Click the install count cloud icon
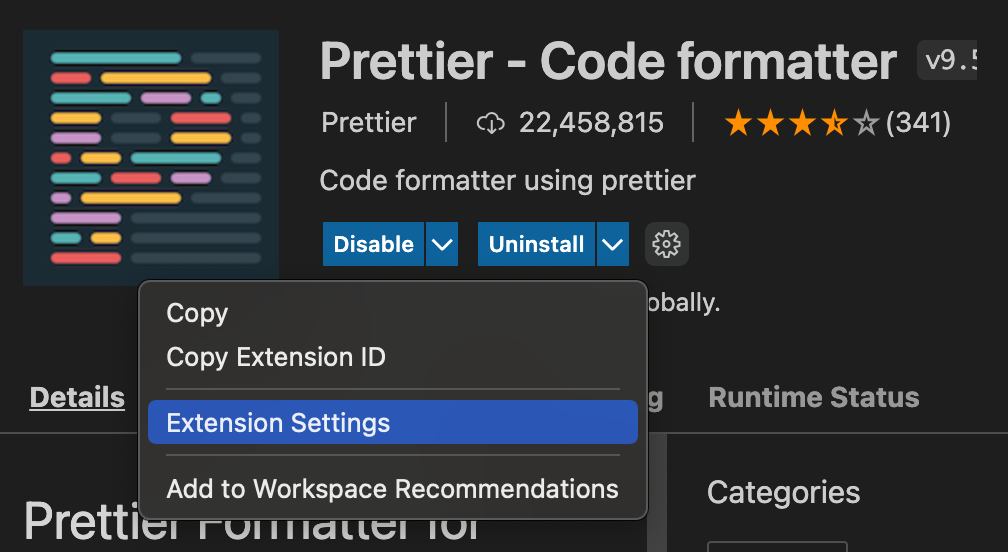The width and height of the screenshot is (1008, 552). 490,123
